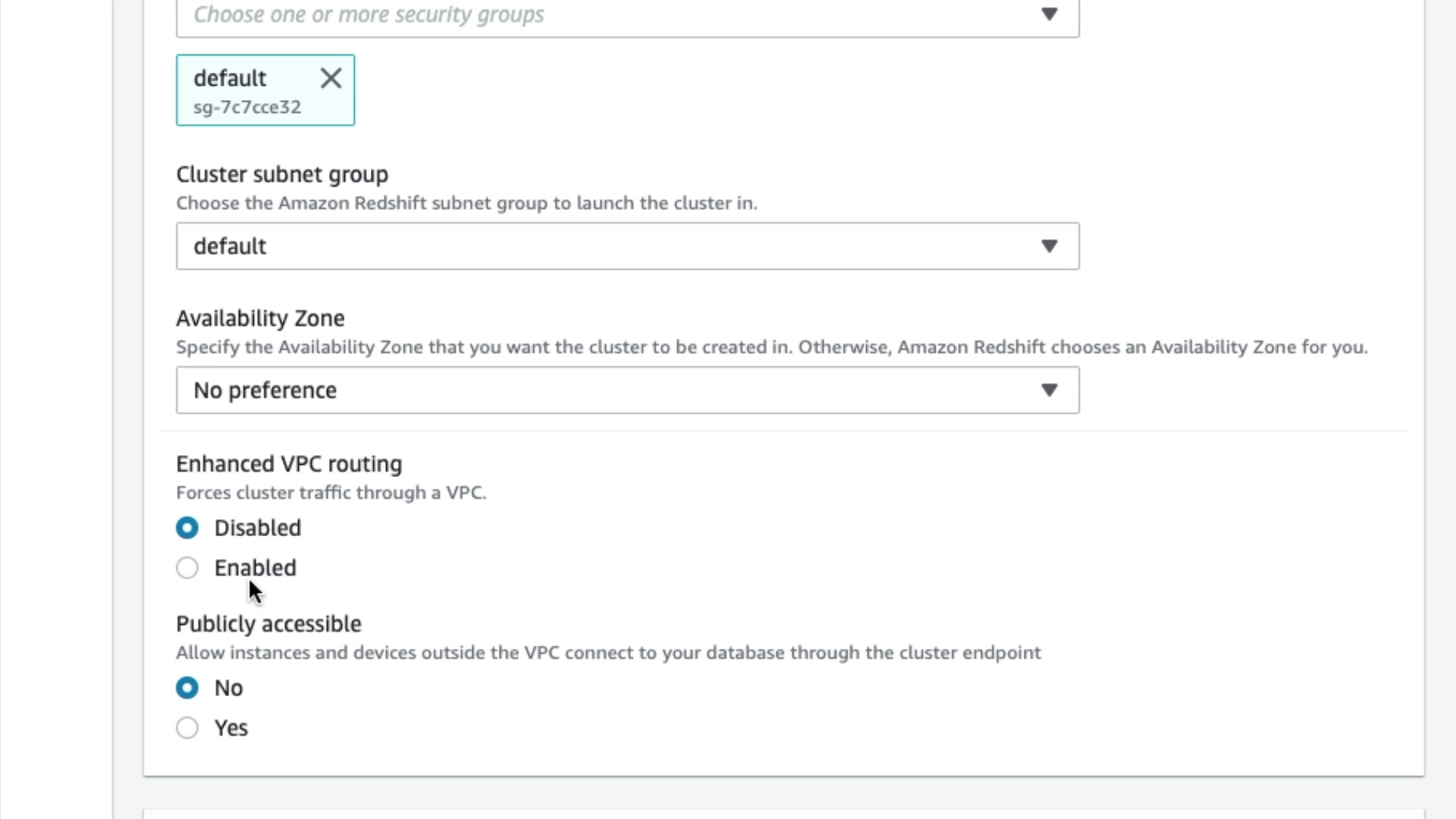This screenshot has width=1456, height=819.
Task: Click the security groups dropdown arrow
Action: tap(1049, 14)
